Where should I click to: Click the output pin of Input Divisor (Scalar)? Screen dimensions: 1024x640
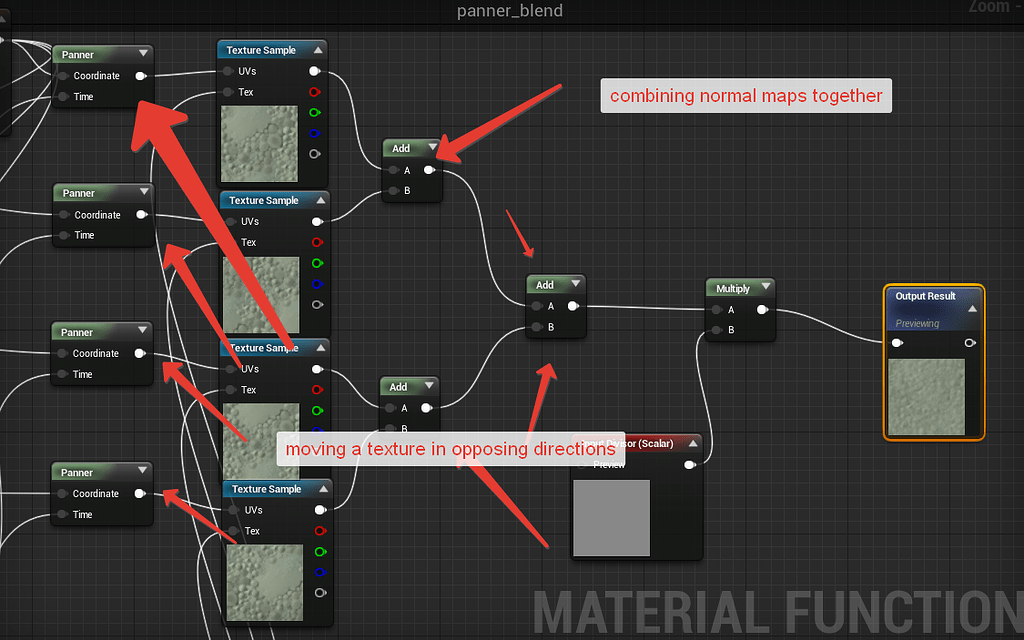[x=689, y=465]
